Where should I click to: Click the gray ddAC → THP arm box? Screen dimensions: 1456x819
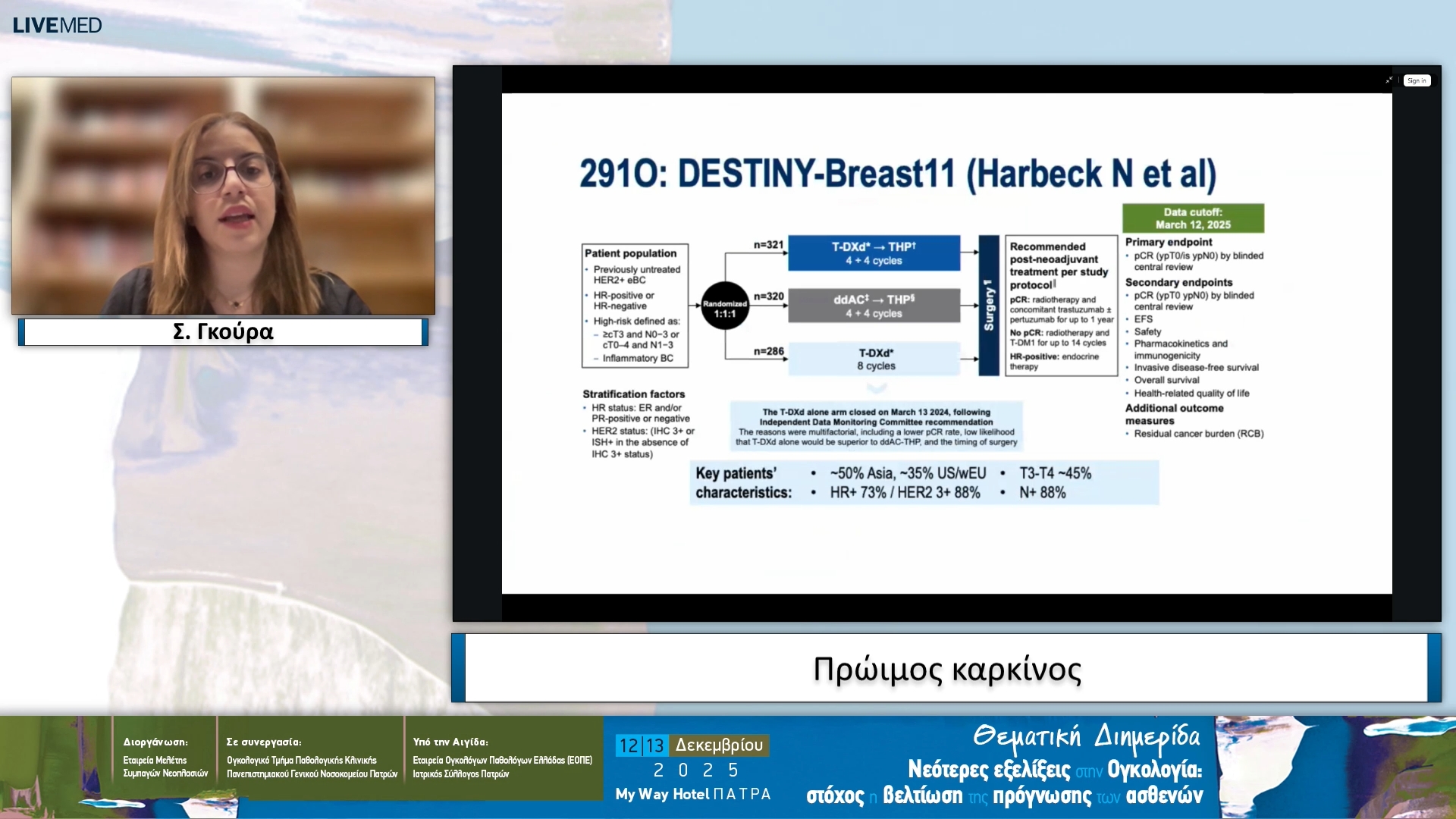tap(874, 306)
